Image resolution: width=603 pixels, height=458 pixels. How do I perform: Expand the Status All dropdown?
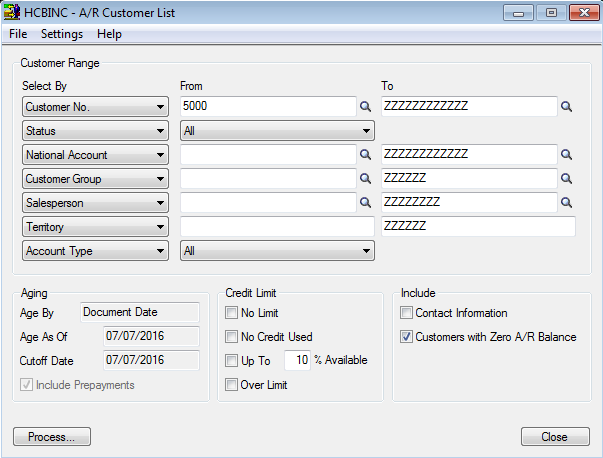(x=277, y=131)
